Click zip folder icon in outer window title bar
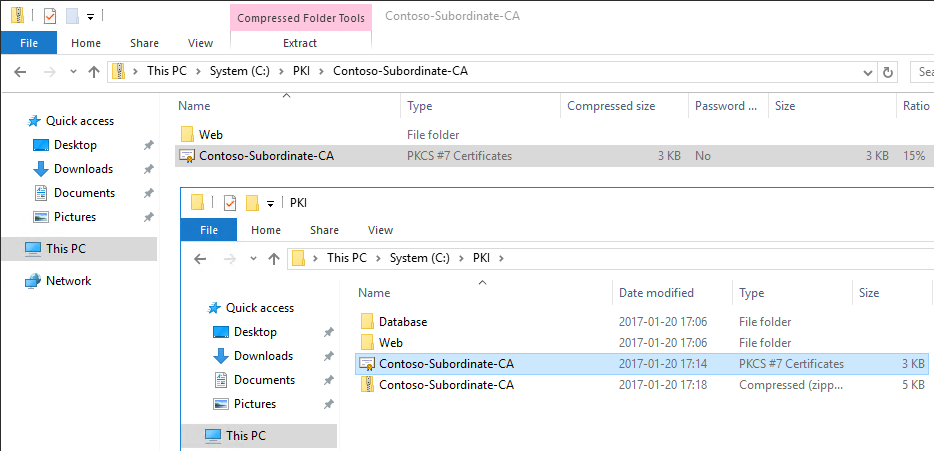 pos(17,16)
